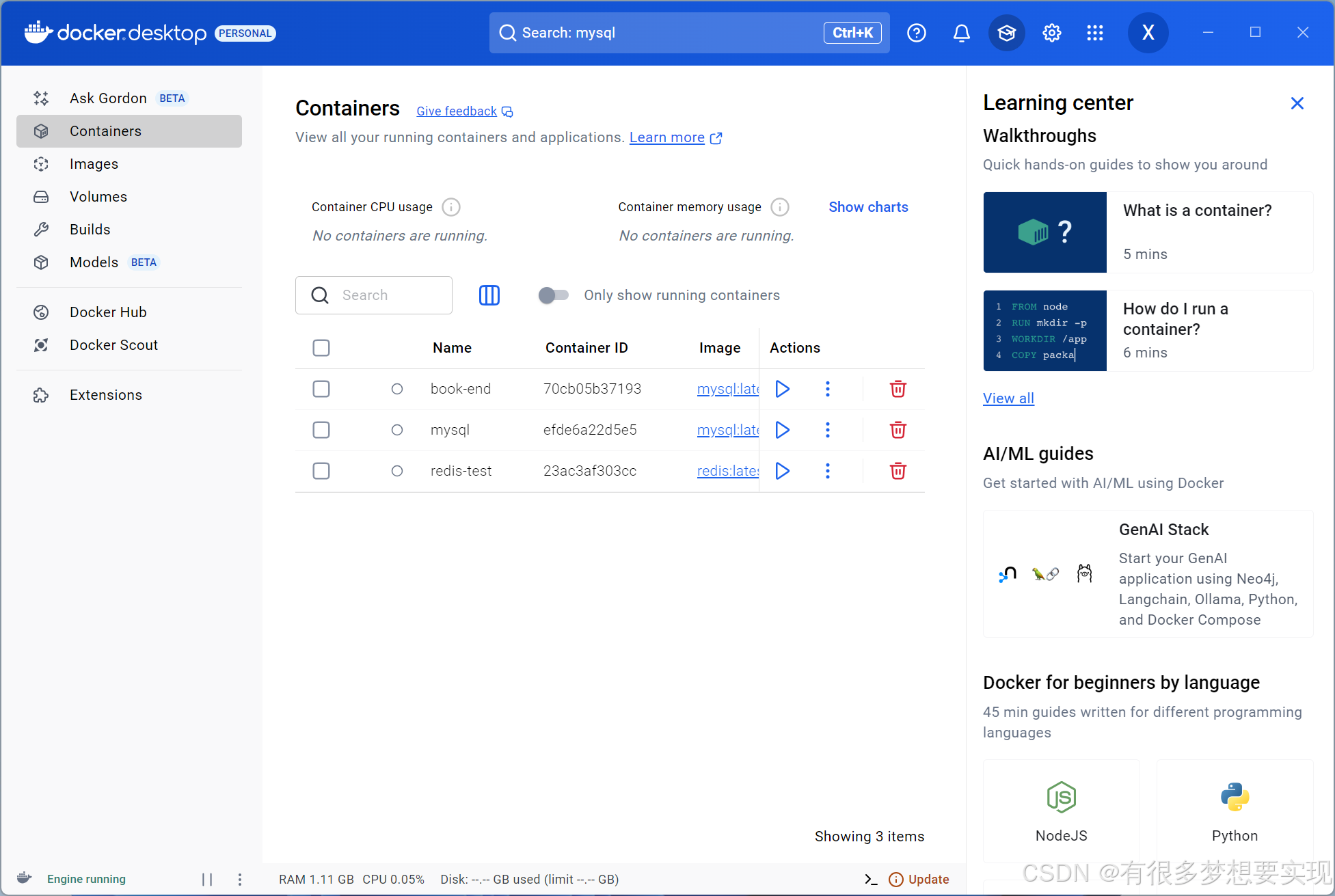This screenshot has width=1335, height=896.
Task: Open the terminal icon in status bar
Action: click(x=871, y=880)
